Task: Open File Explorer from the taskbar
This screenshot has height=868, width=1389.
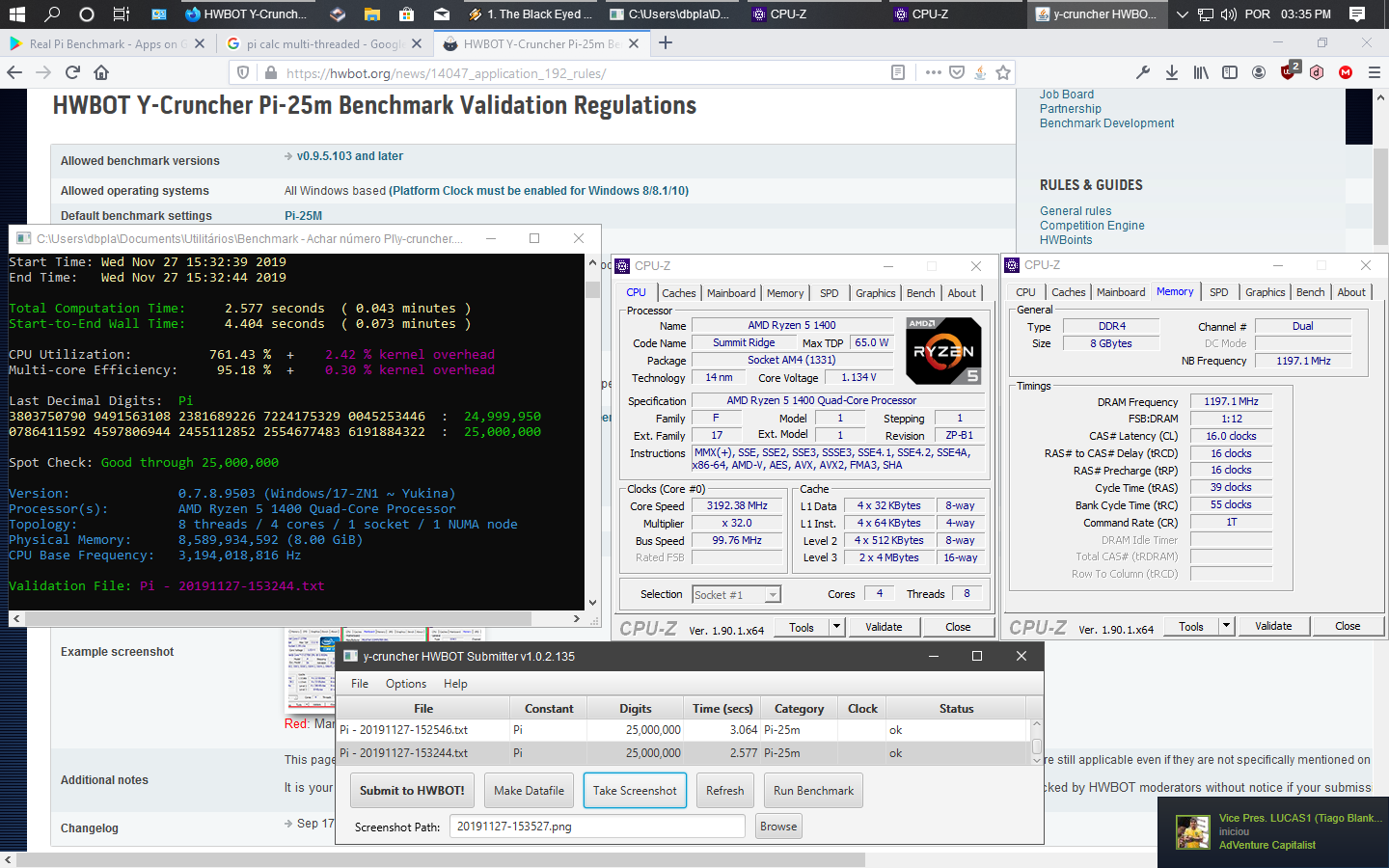Action: [x=372, y=14]
